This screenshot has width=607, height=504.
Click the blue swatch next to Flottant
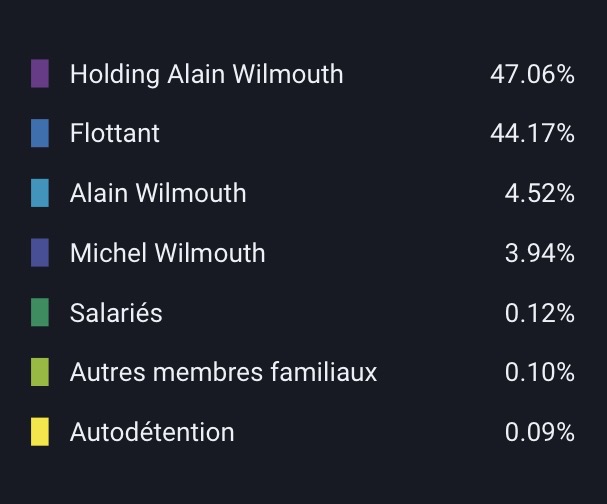[40, 133]
